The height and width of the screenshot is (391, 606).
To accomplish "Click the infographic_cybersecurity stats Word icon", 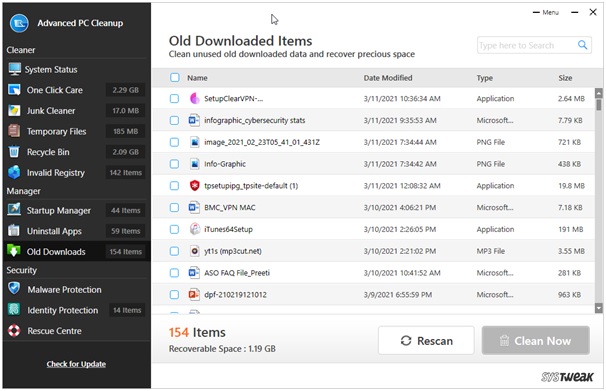I will (194, 120).
